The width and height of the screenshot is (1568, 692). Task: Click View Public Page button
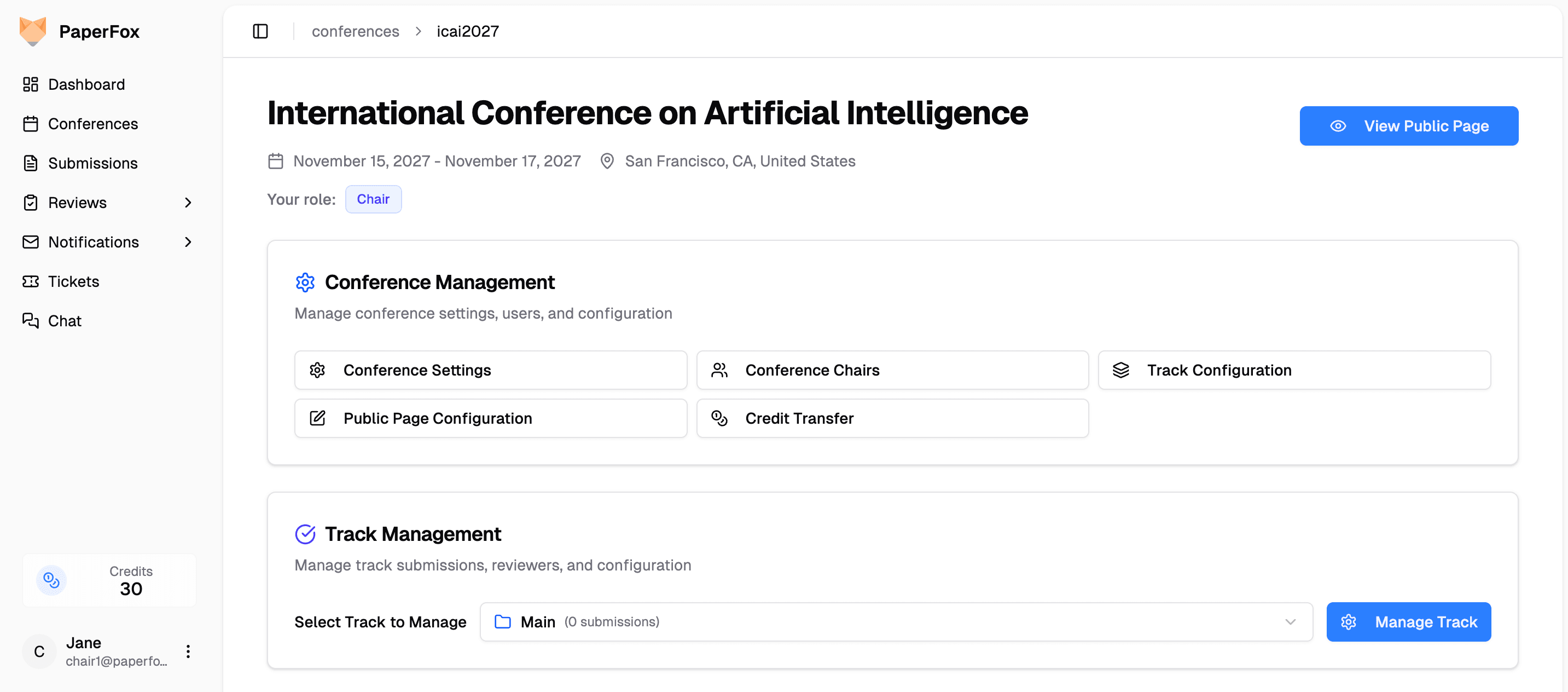[1408, 126]
